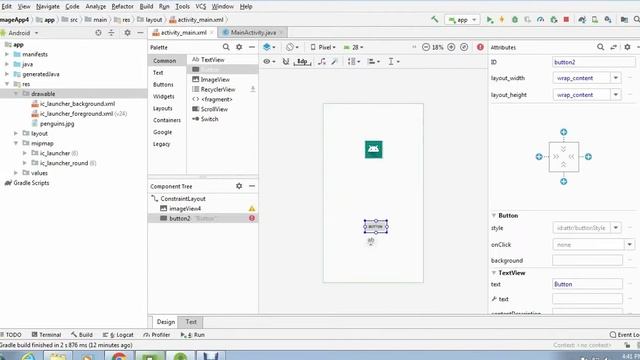The width and height of the screenshot is (640, 360).
Task: Select ImageView in the palette
Action: [x=215, y=80]
